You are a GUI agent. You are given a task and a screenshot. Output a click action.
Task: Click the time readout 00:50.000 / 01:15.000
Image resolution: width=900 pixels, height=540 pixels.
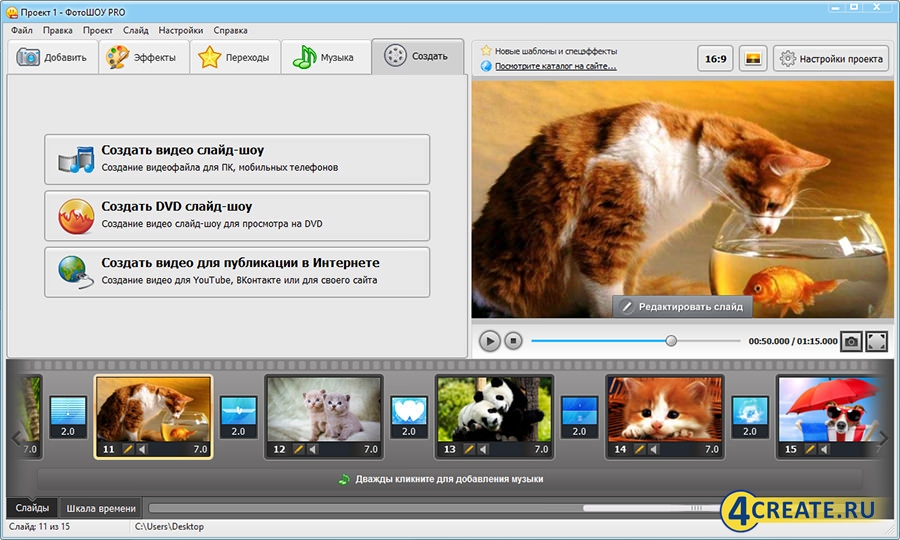tap(793, 341)
